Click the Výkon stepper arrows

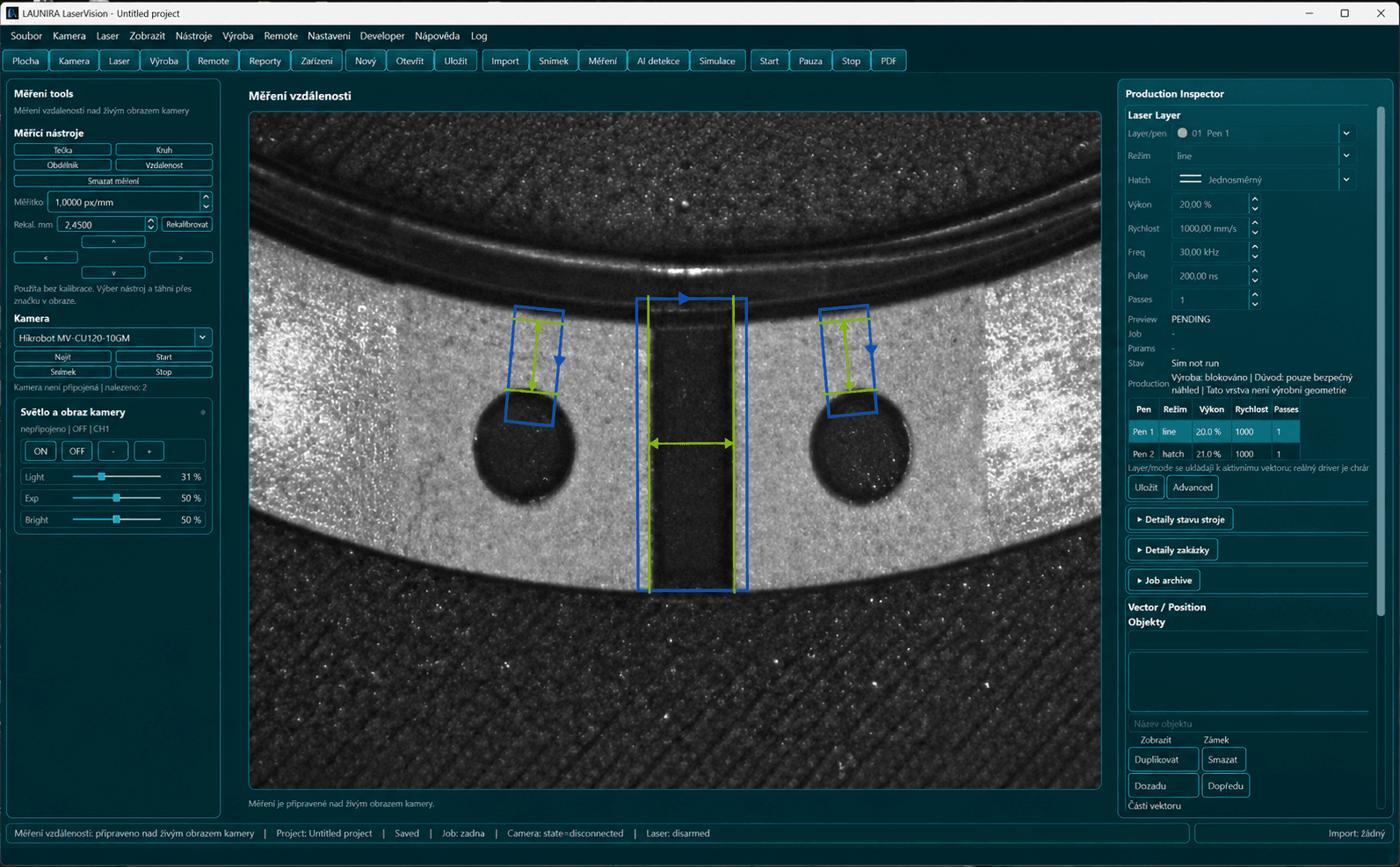(1254, 204)
